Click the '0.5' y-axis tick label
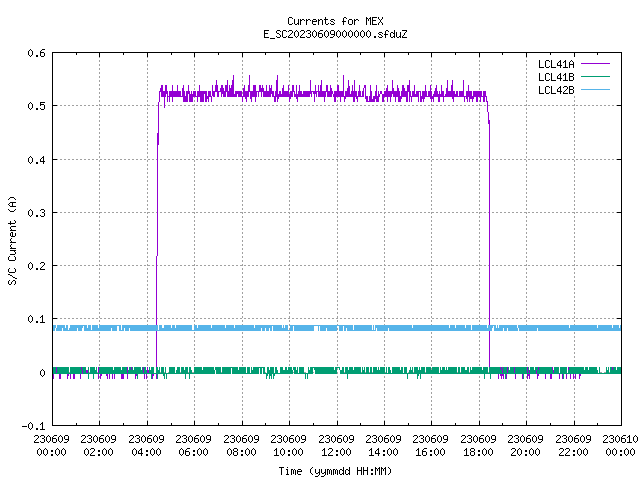Viewport: 640px width, 480px height. pyautogui.click(x=36, y=106)
